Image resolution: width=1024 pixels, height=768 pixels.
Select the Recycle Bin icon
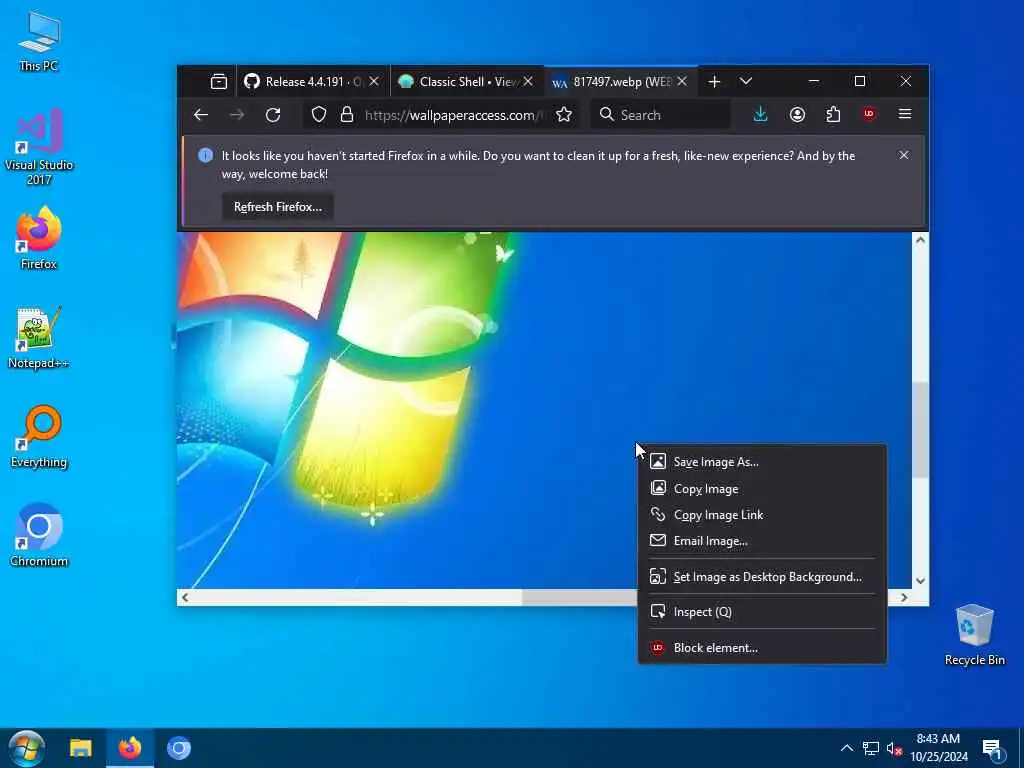[x=974, y=635]
